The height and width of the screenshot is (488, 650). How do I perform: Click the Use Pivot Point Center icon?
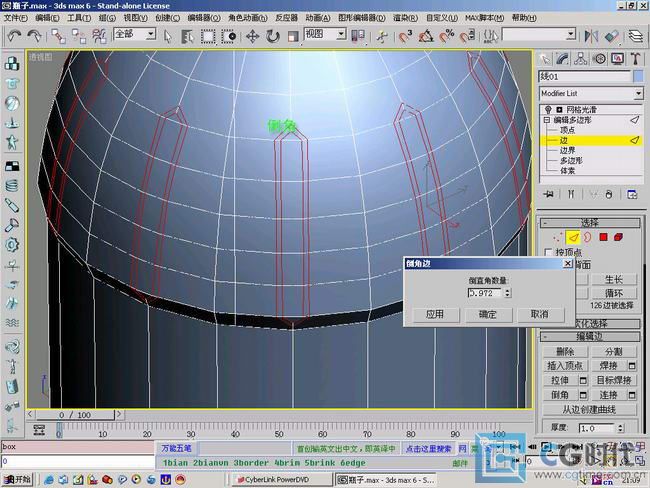(358, 36)
